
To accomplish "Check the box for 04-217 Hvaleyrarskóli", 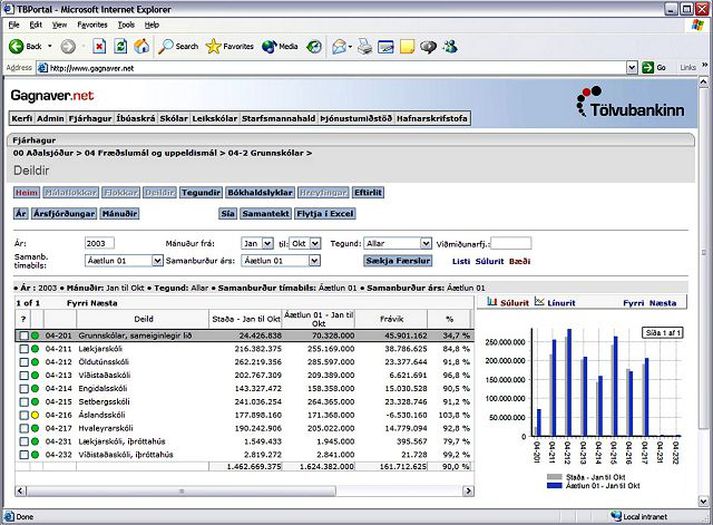I will coord(24,428).
